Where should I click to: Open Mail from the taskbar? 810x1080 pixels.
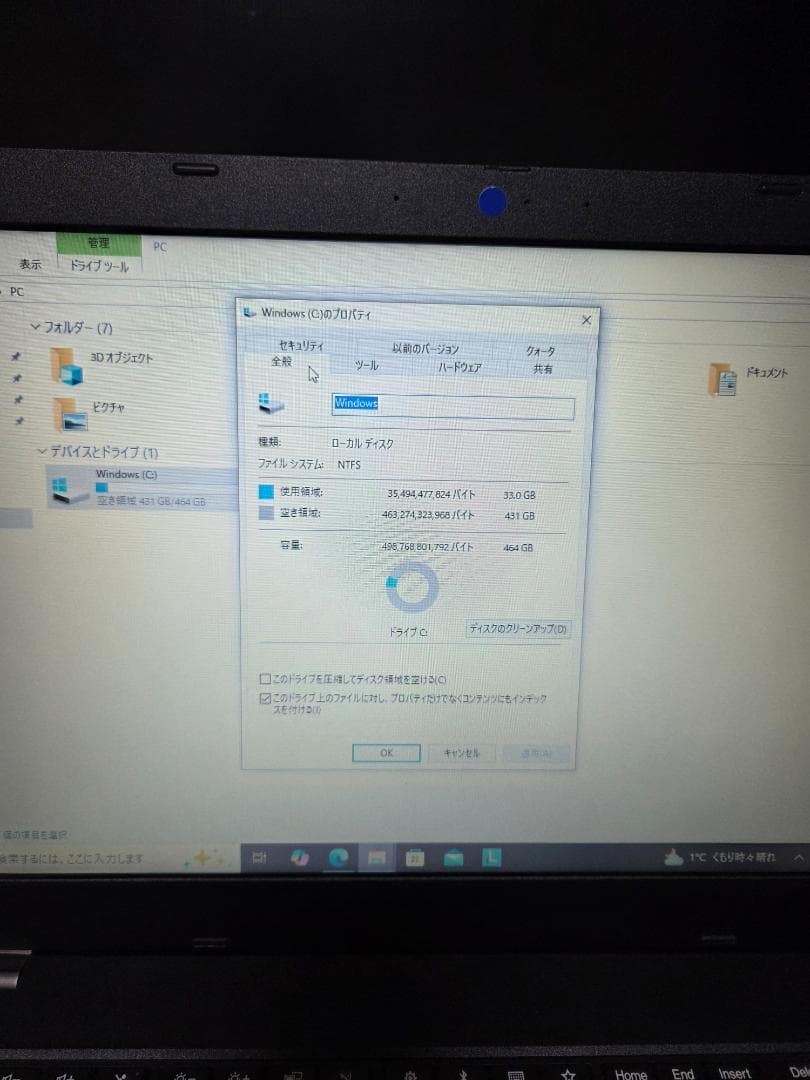pyautogui.click(x=453, y=858)
